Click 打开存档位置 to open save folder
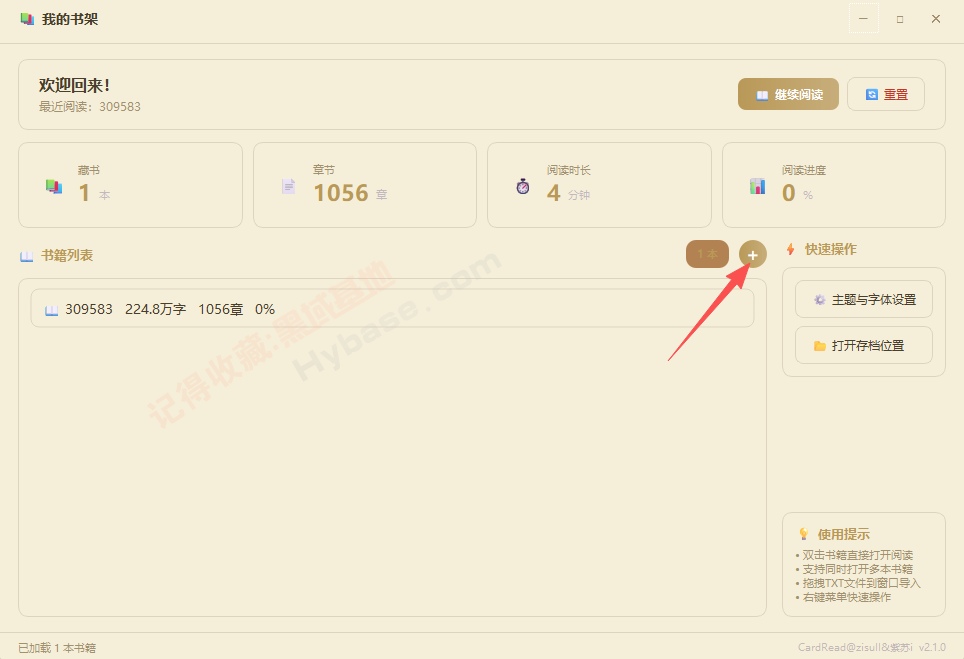The width and height of the screenshot is (964, 659). point(864,345)
